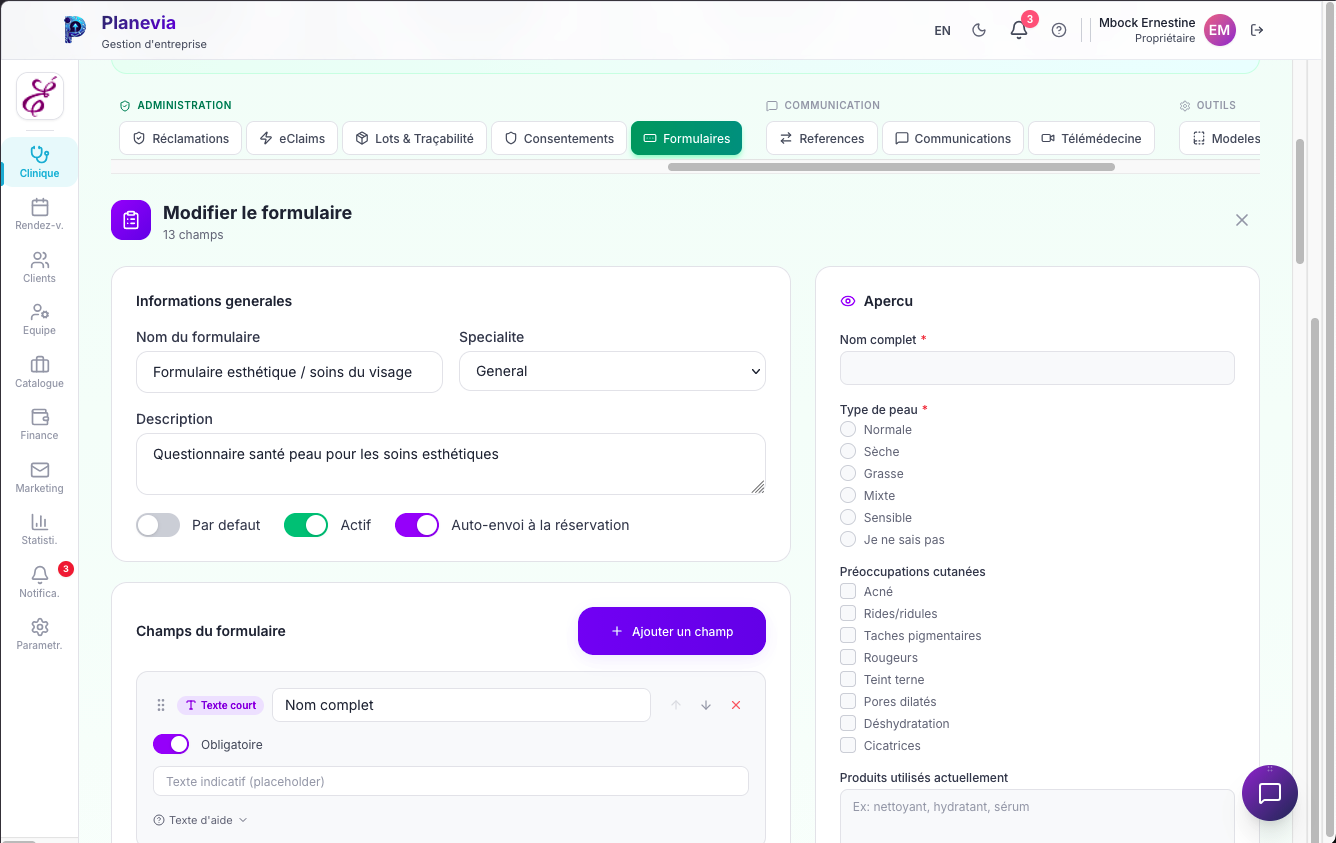1336x843 pixels.
Task: Move Nom complet field up
Action: coord(676,705)
